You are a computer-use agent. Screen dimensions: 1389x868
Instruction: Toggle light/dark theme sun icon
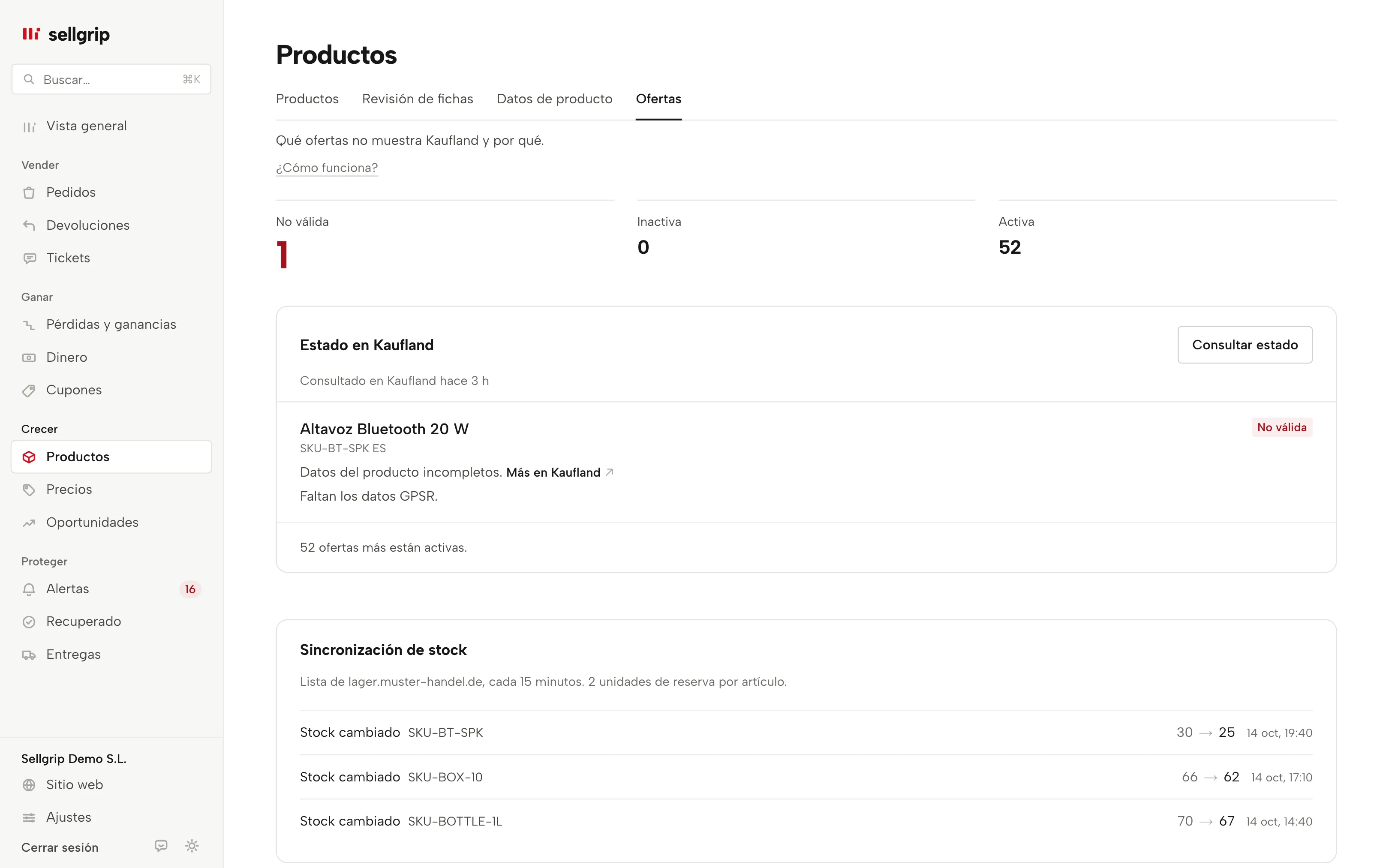(x=192, y=846)
